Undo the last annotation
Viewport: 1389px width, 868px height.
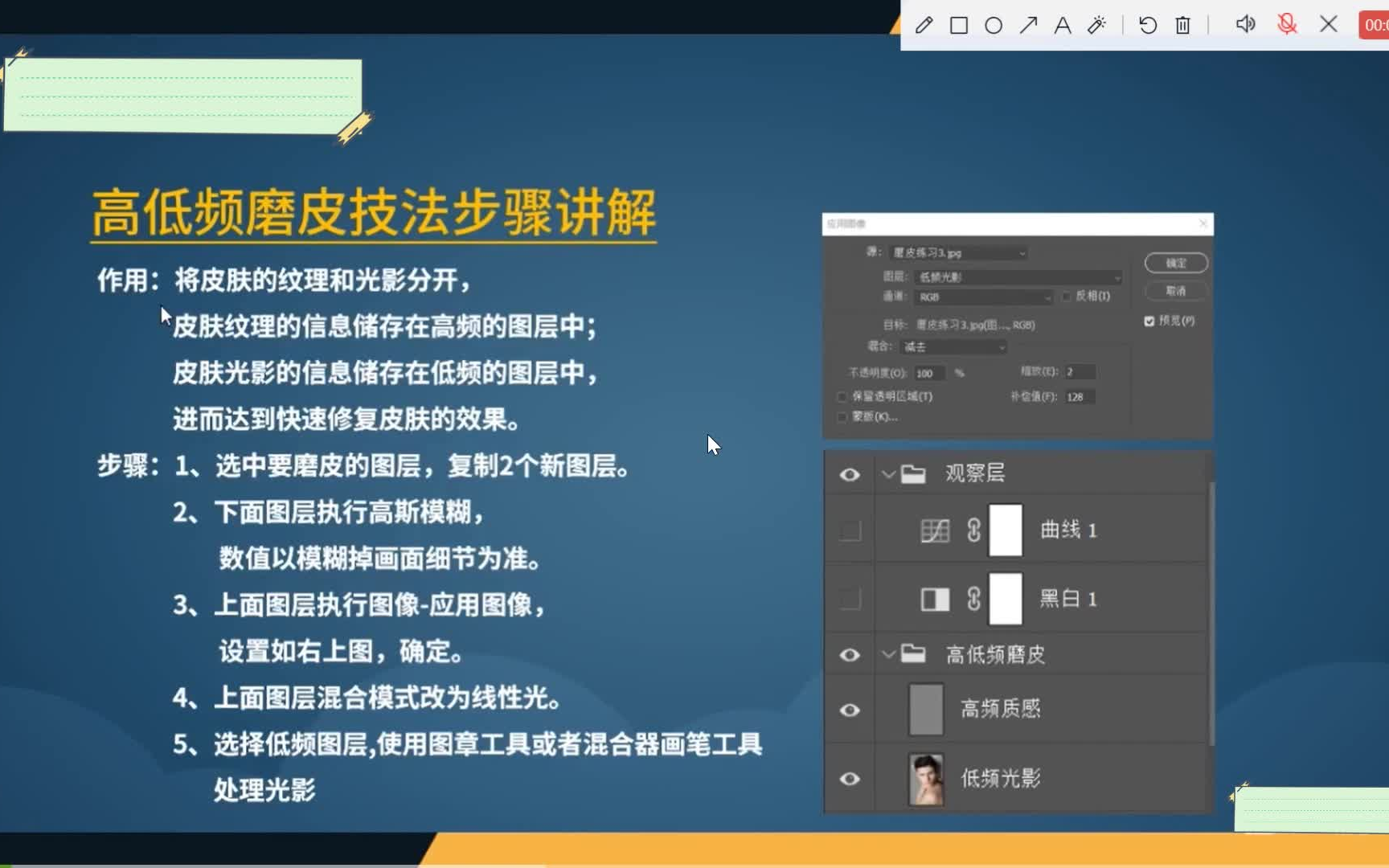point(1148,25)
